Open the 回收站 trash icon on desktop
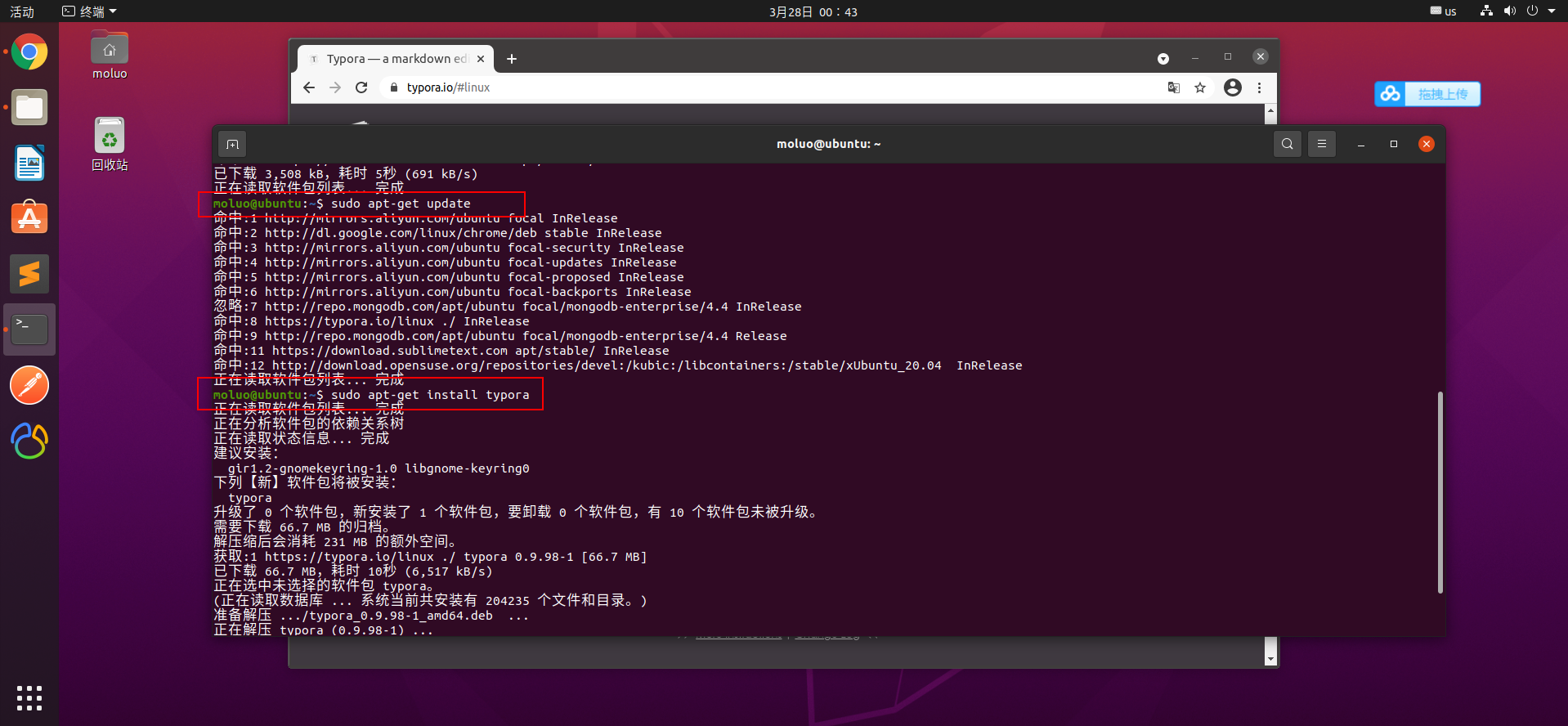The image size is (1568, 726). [110, 144]
